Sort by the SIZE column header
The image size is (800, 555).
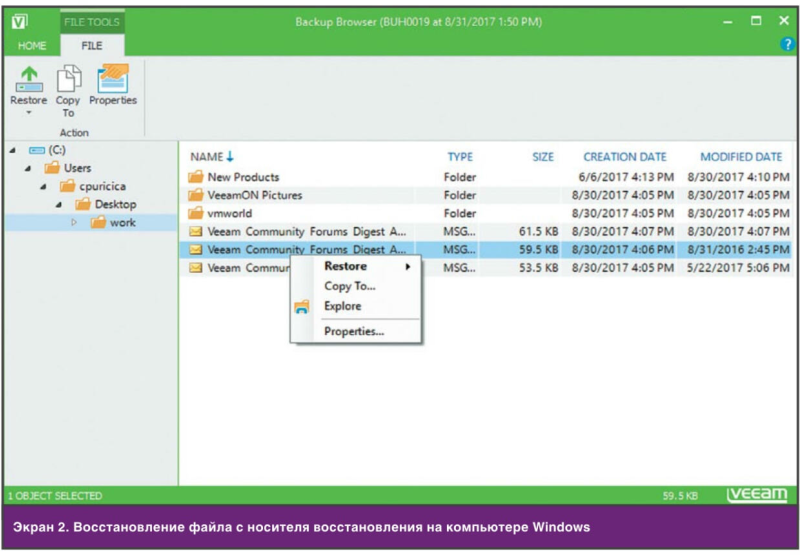(543, 157)
